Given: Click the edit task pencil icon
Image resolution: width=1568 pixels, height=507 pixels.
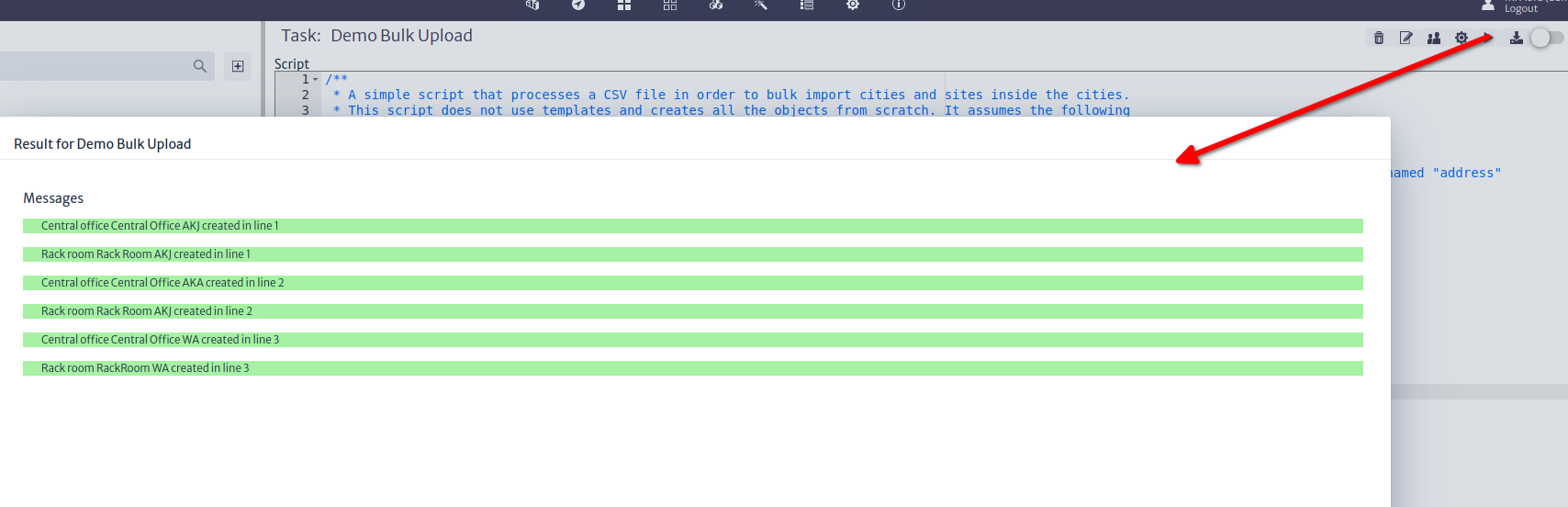Looking at the screenshot, I should (x=1406, y=38).
